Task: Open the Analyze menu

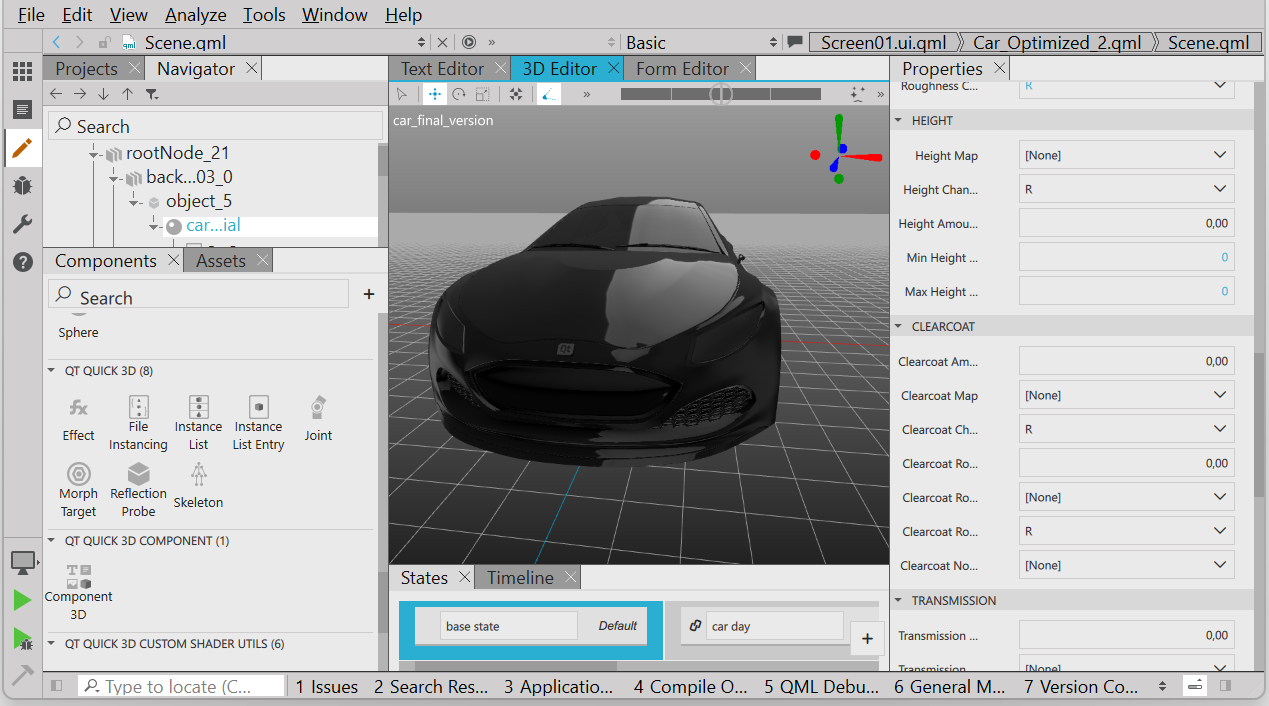Action: 195,14
